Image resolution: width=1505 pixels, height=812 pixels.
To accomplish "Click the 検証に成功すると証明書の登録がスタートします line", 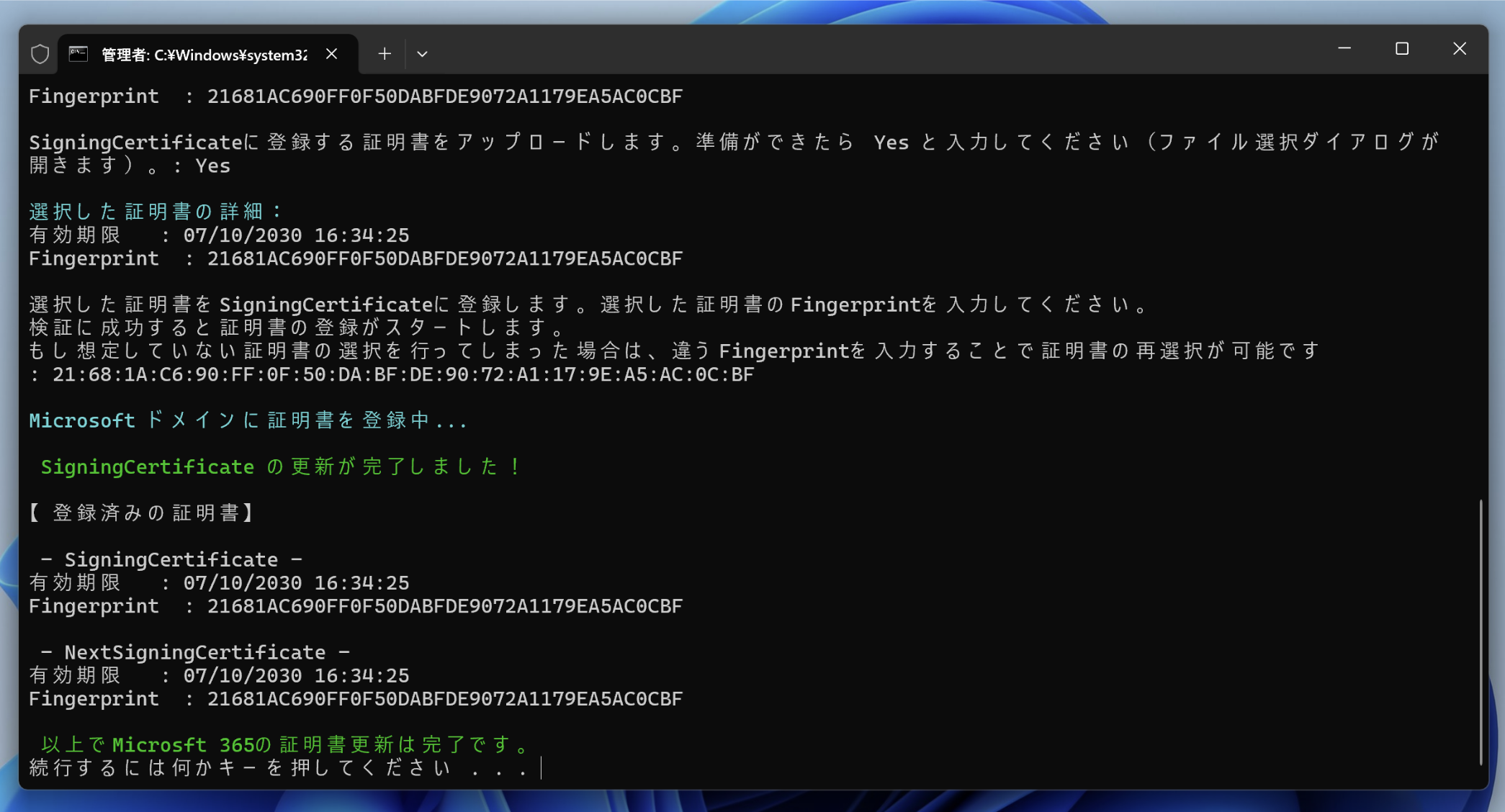I will [298, 328].
